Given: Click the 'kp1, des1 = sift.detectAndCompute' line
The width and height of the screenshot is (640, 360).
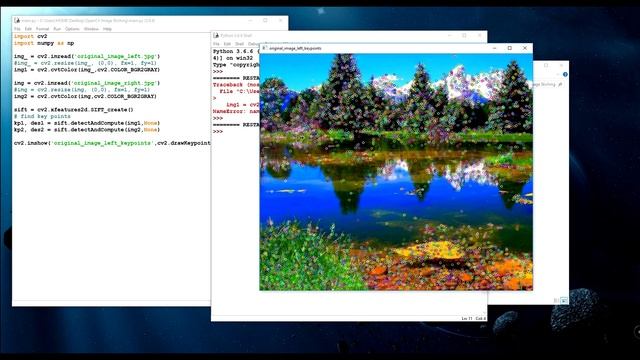Looking at the screenshot, I should click(x=87, y=123).
